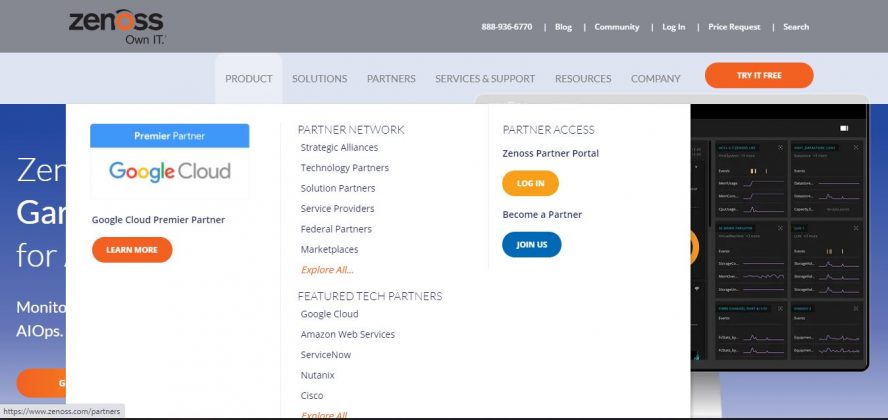Image resolution: width=888 pixels, height=420 pixels.
Task: Open the PARTNERS menu
Action: (x=391, y=79)
